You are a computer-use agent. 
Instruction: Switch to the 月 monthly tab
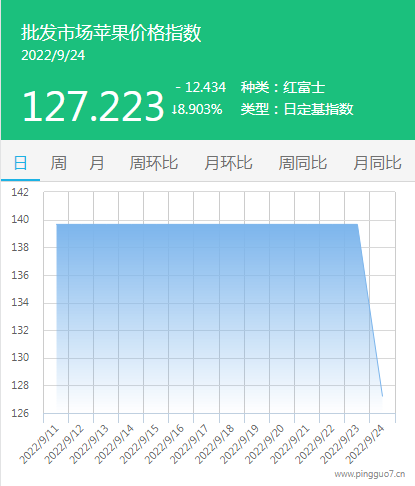(97, 163)
